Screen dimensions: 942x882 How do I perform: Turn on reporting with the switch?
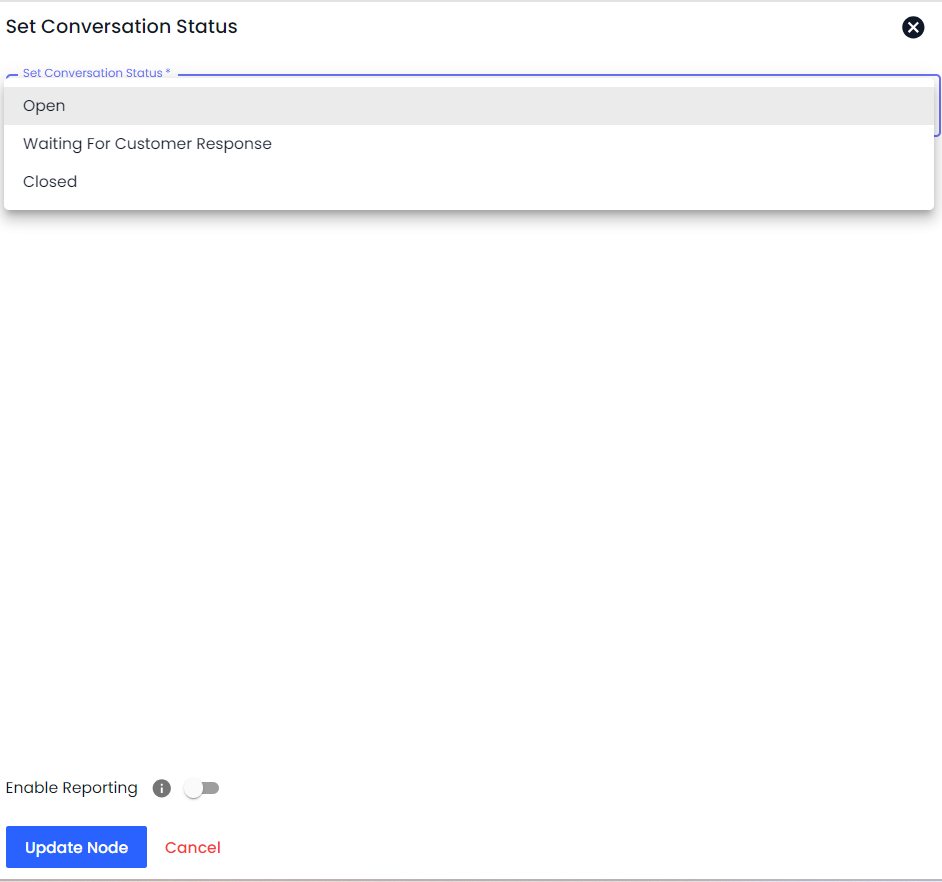[202, 788]
